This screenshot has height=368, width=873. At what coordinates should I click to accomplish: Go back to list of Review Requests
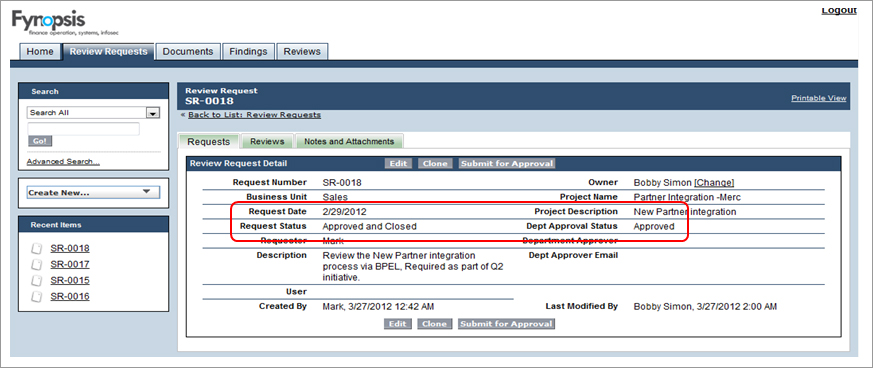[254, 115]
